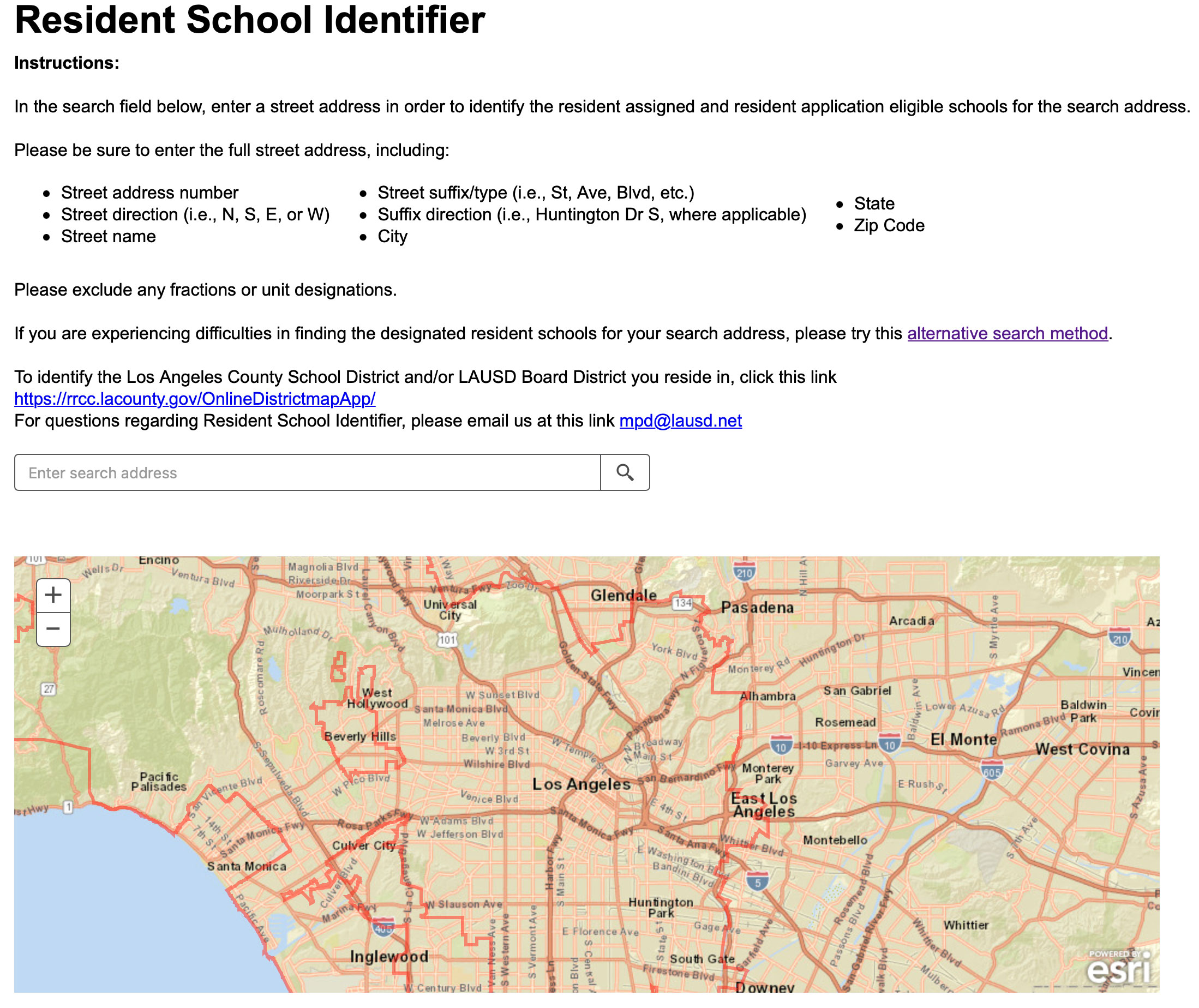Open the rrcc.lacounty.gov district map link

[x=195, y=399]
